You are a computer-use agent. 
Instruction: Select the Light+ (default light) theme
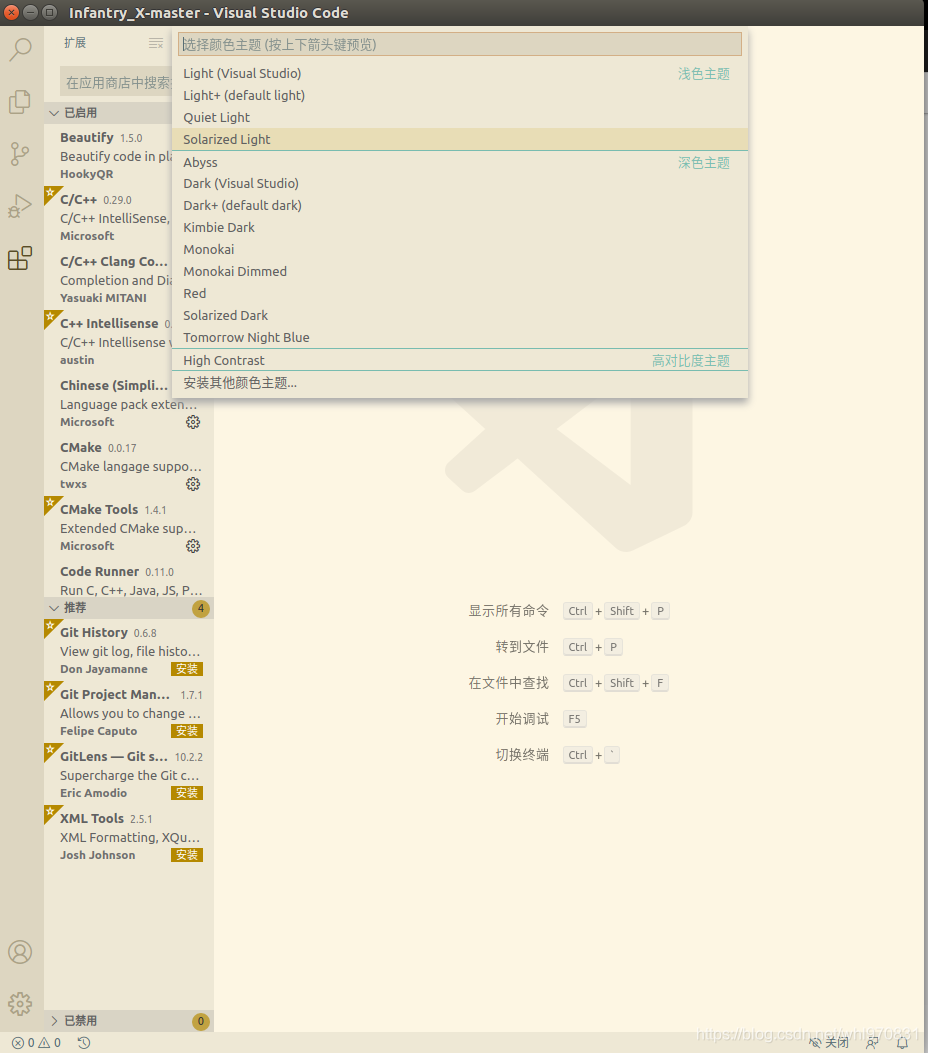[460, 95]
